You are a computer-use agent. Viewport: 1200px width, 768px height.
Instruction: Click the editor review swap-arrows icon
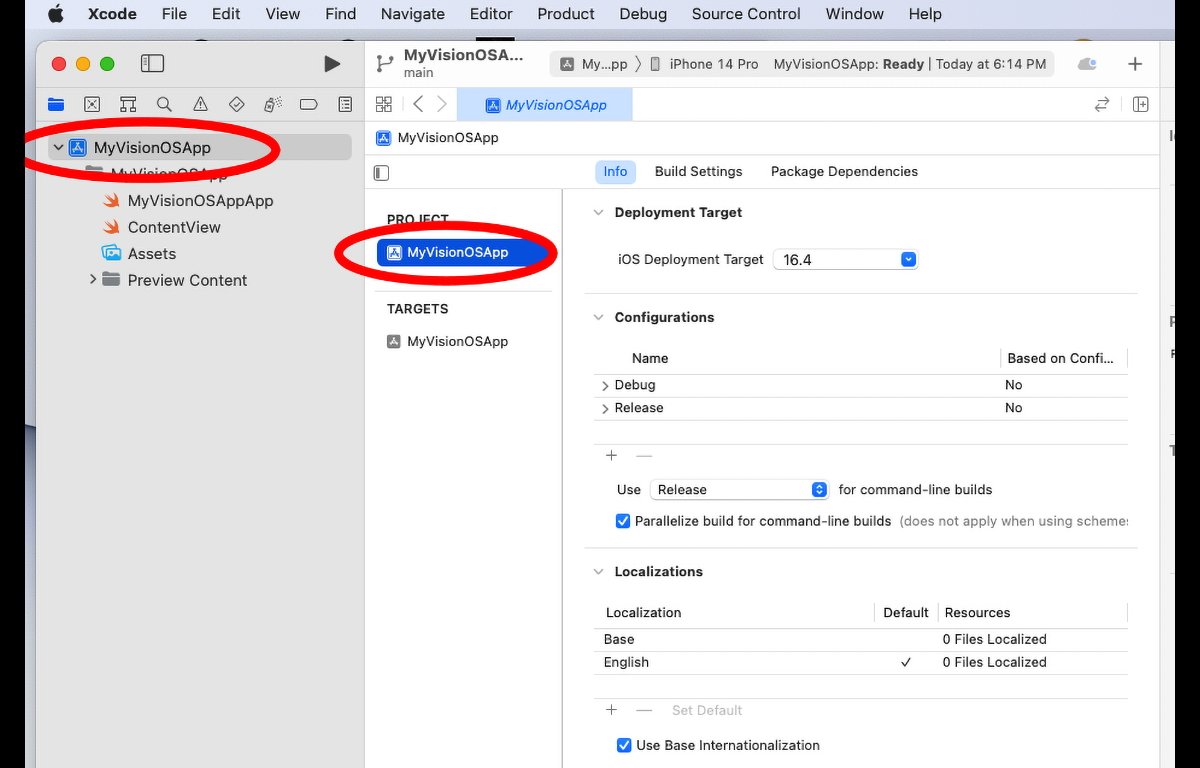point(1102,104)
